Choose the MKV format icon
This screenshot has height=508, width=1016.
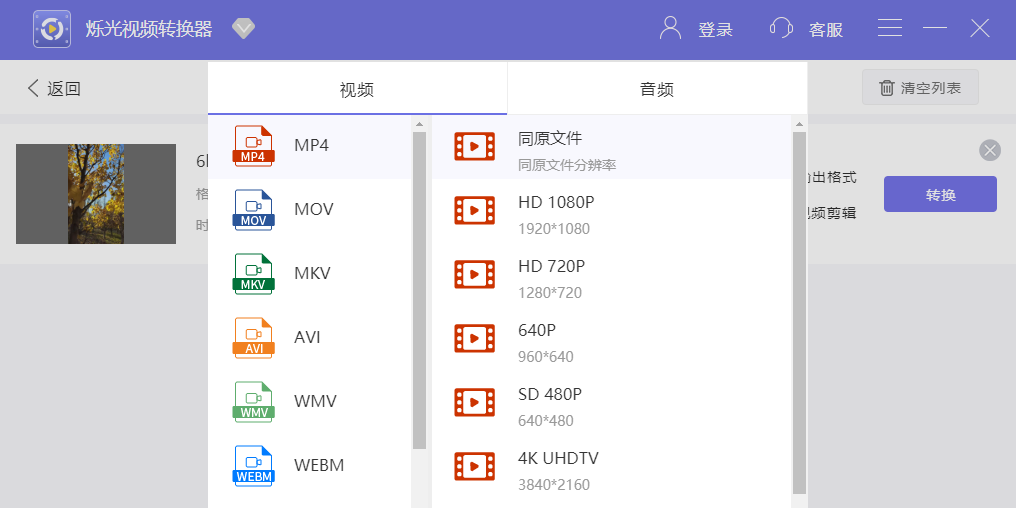[253, 274]
